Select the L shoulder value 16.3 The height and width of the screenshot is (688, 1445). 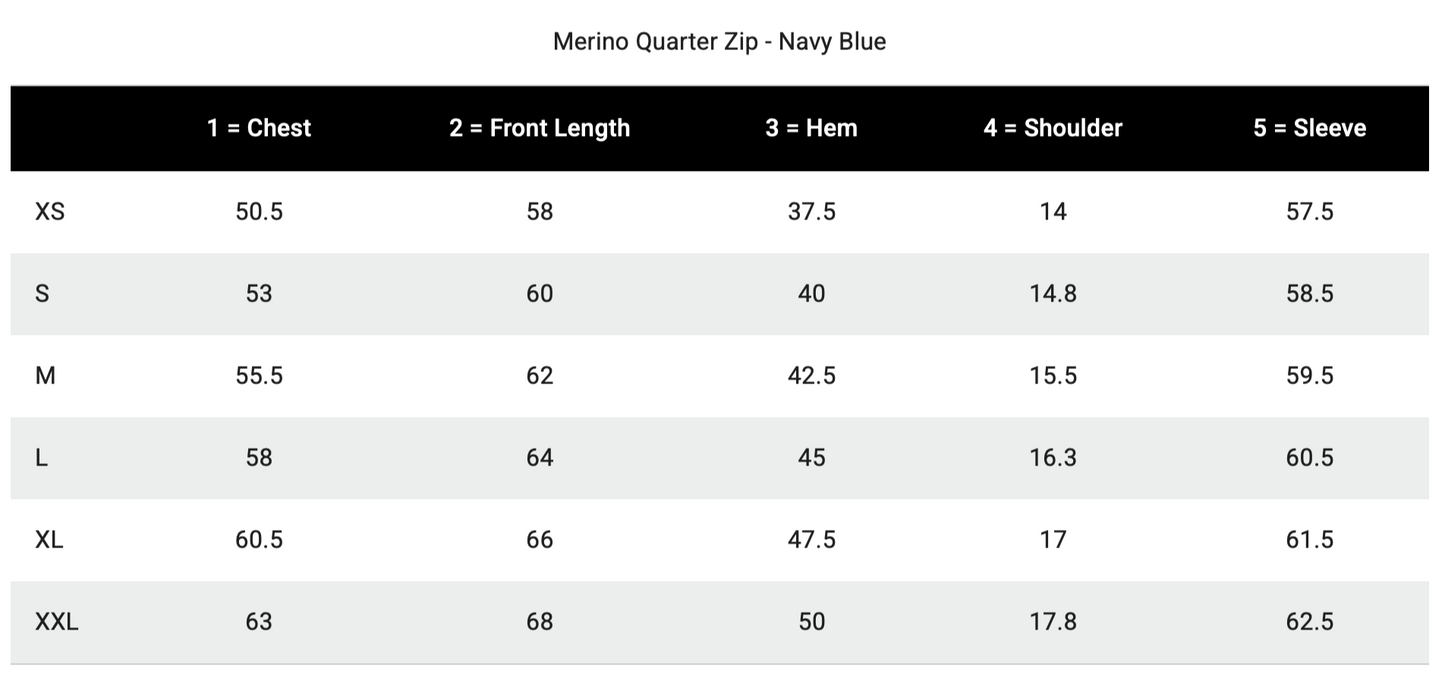click(x=1052, y=458)
